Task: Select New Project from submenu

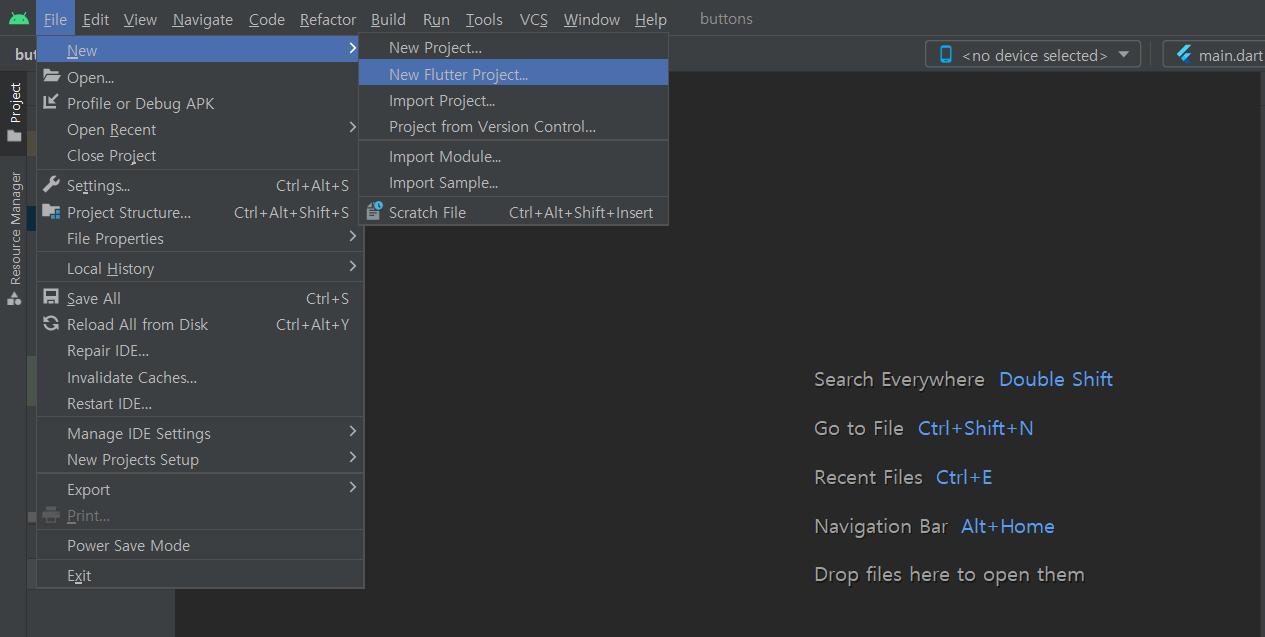Action: [514, 47]
